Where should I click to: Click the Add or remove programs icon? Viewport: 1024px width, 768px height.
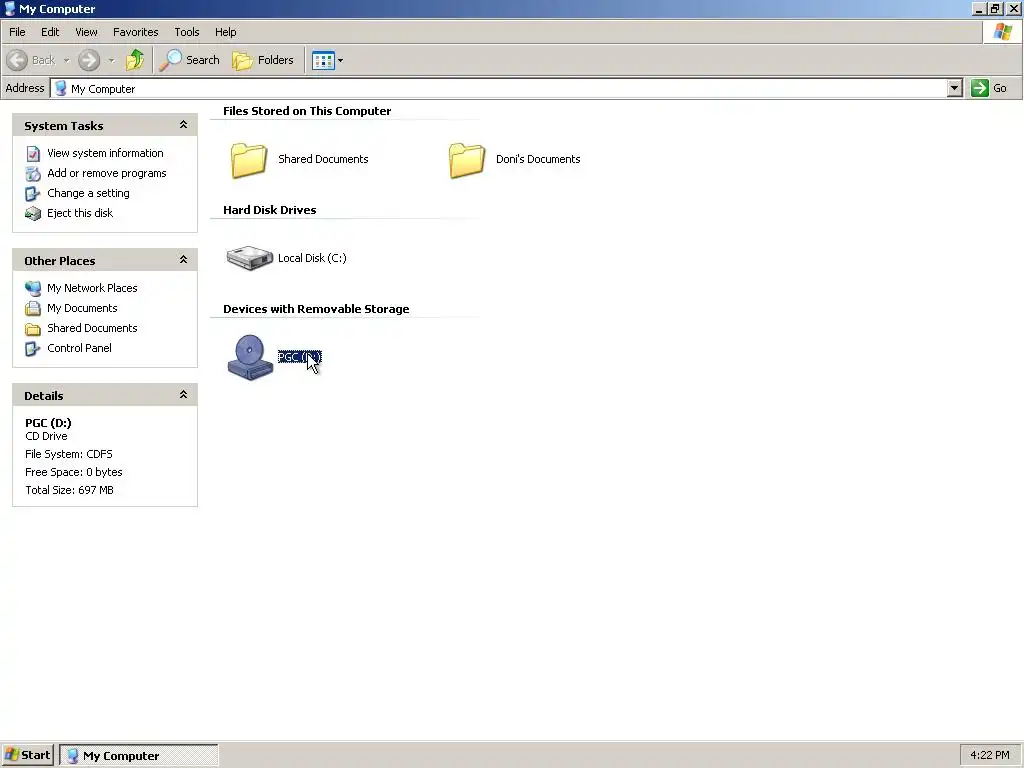tap(33, 174)
